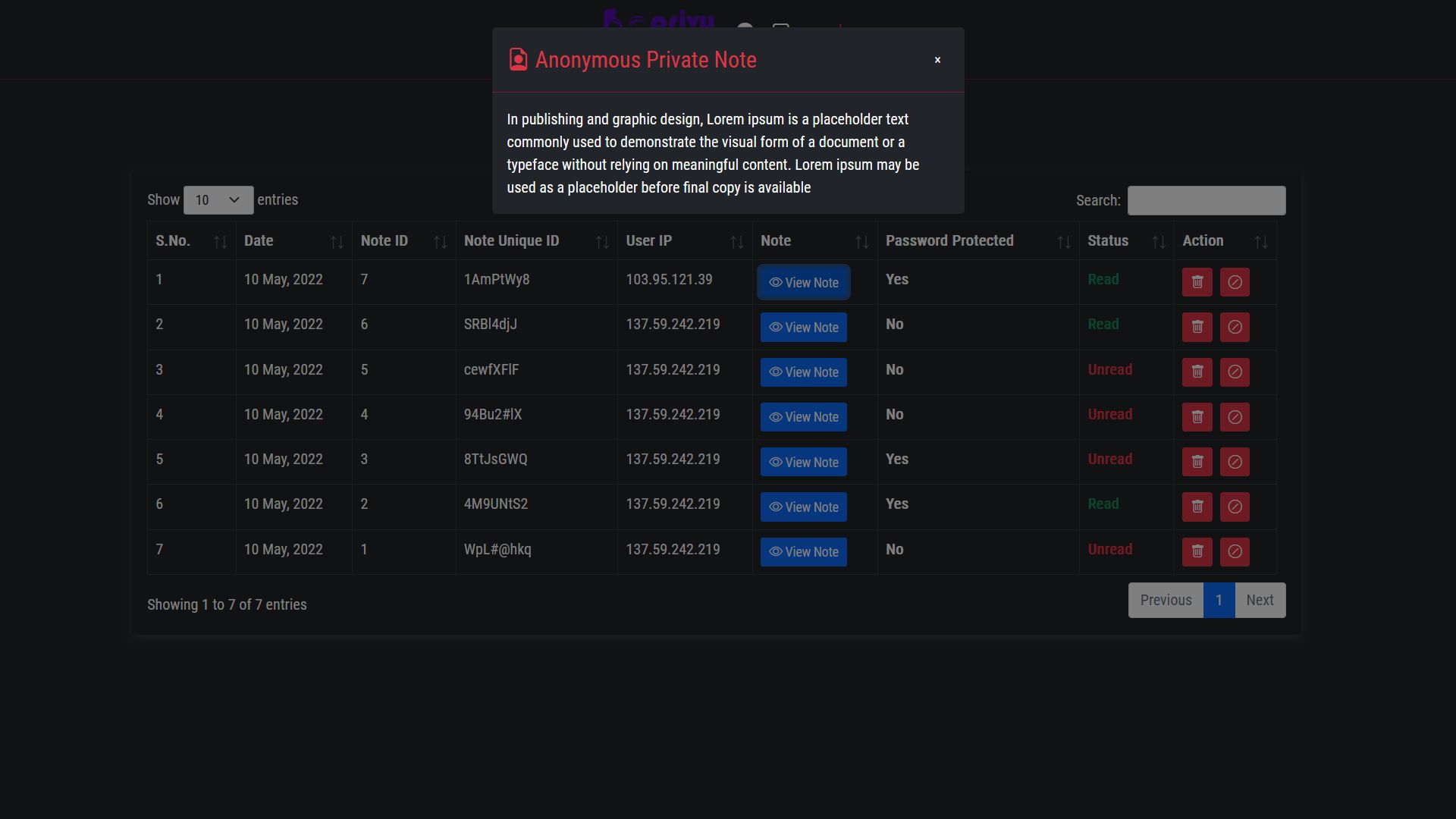Select page 1 in pagination
1456x819 pixels.
(1218, 601)
